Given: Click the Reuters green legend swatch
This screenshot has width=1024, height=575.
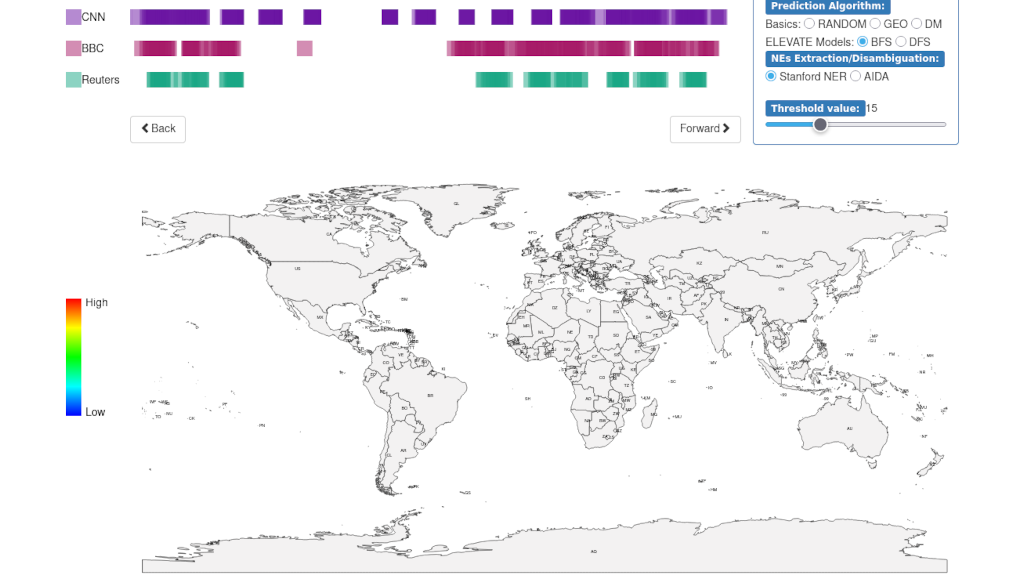Looking at the screenshot, I should tap(73, 80).
